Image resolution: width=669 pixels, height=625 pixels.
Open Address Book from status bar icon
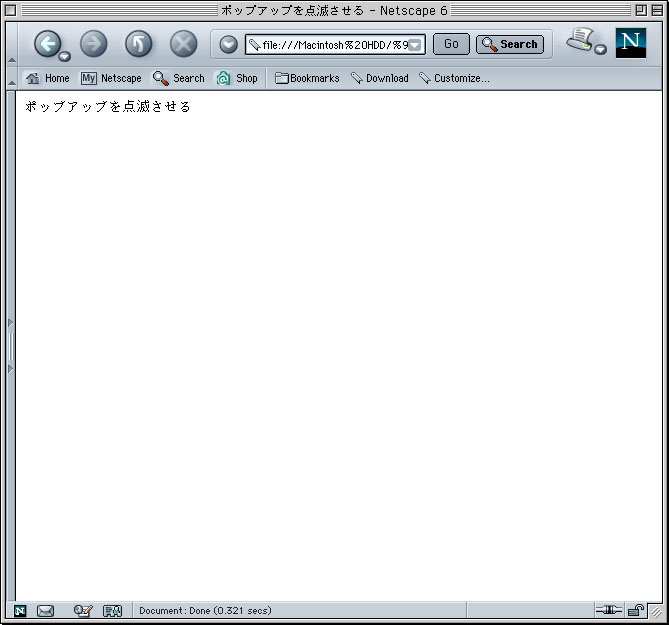(113, 611)
